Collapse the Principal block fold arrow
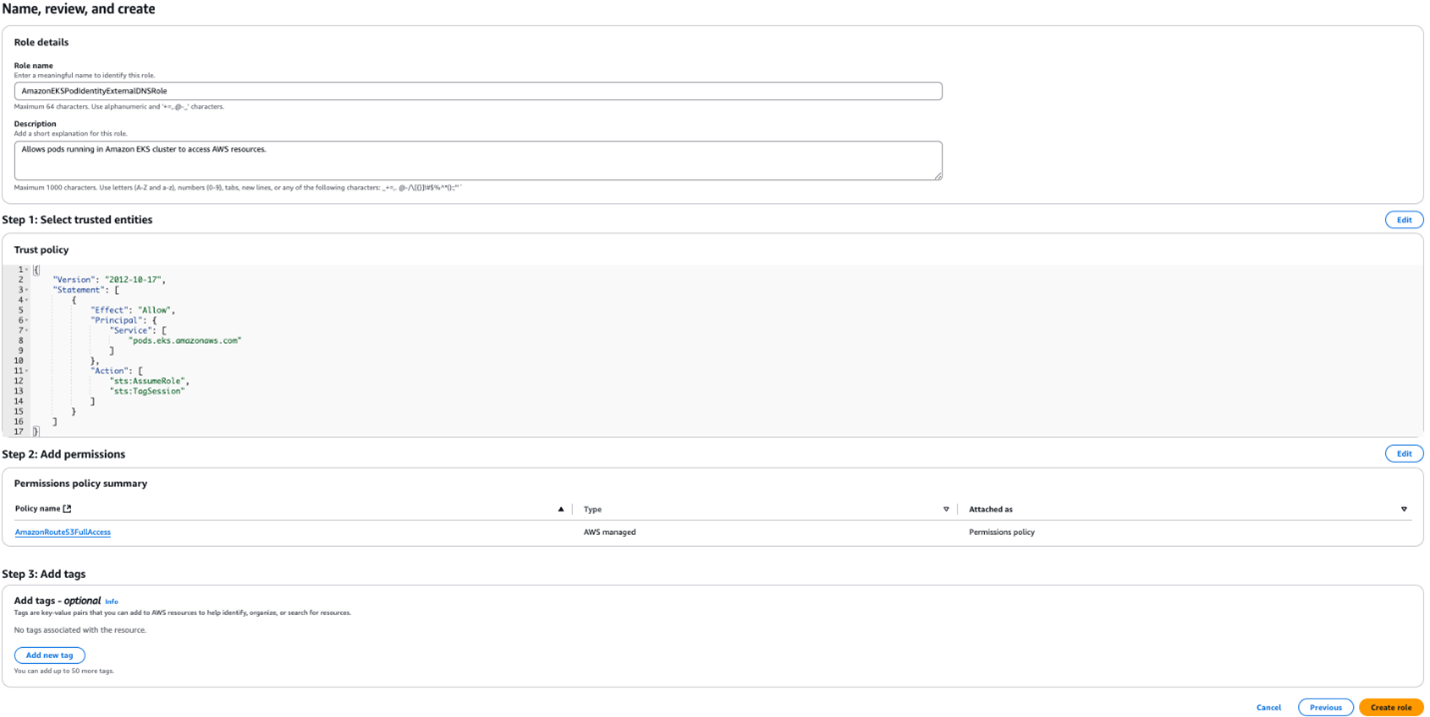The width and height of the screenshot is (1430, 717). [x=28, y=319]
